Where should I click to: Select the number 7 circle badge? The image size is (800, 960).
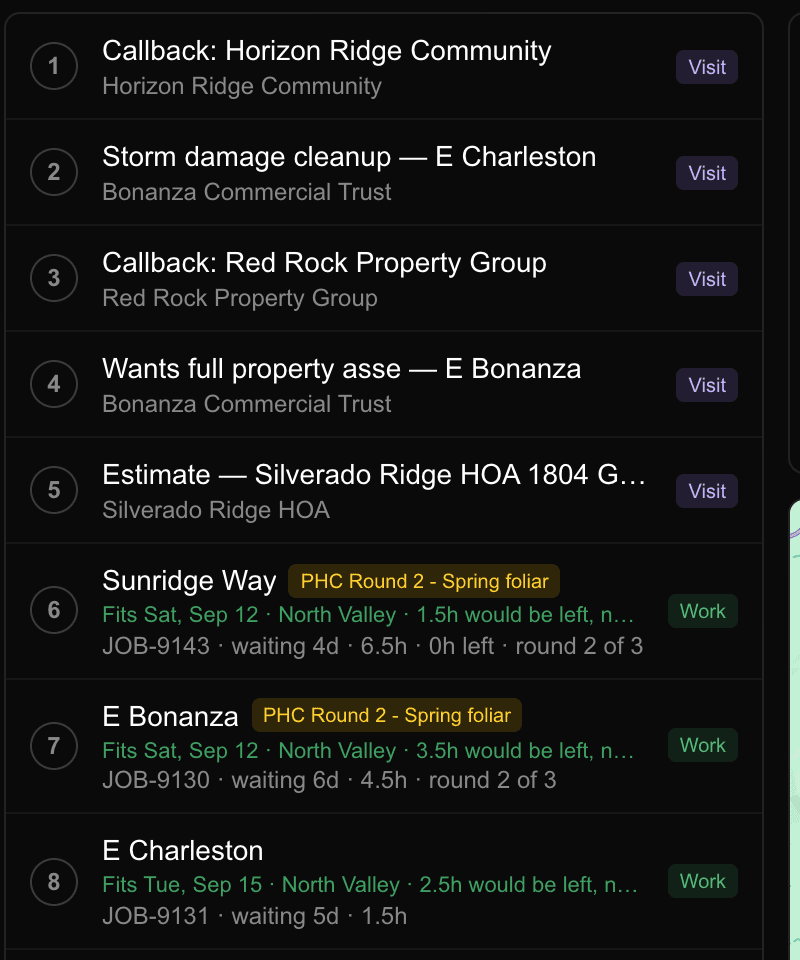54,746
